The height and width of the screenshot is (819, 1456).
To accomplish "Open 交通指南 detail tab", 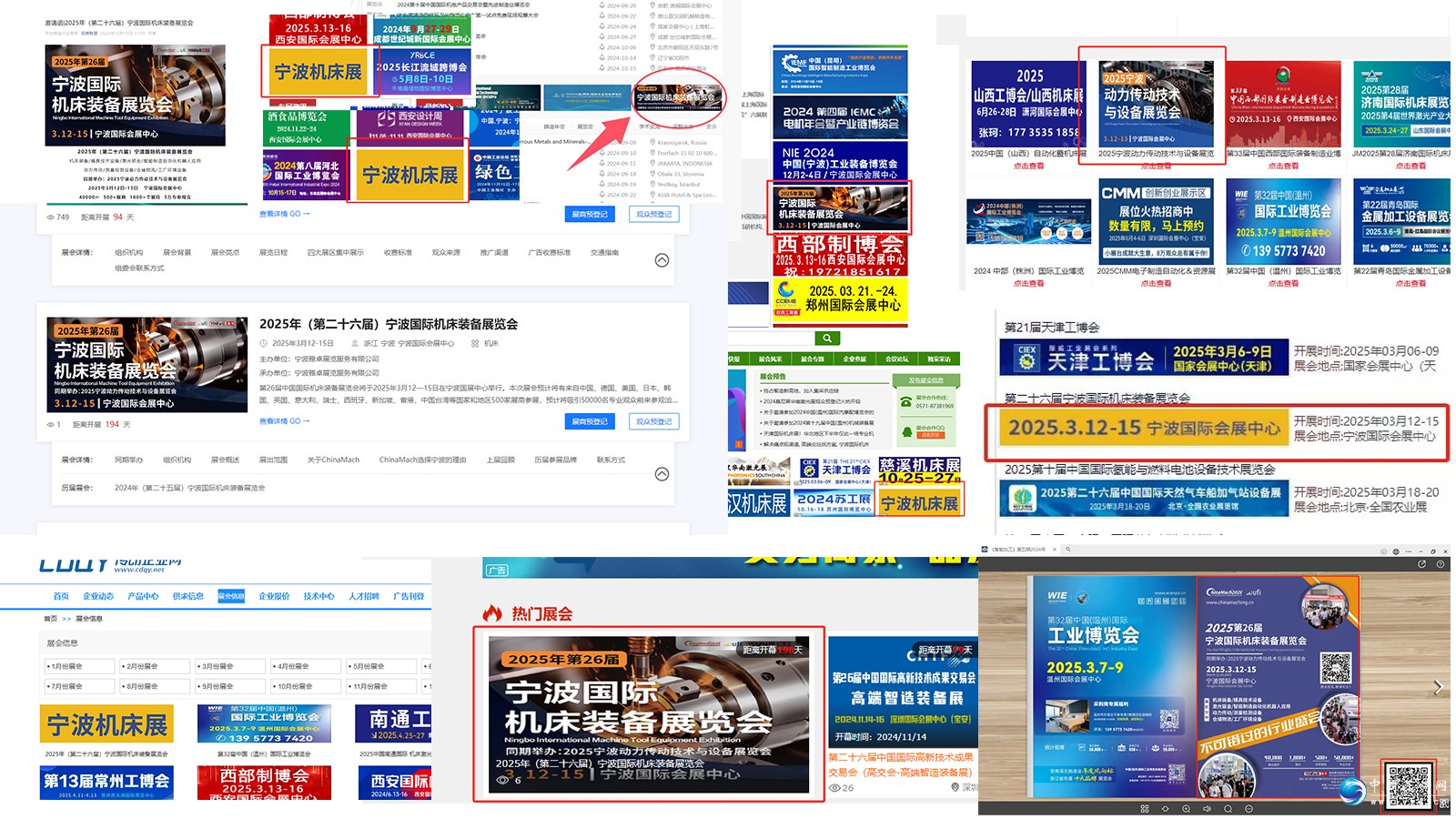I will pos(604,252).
